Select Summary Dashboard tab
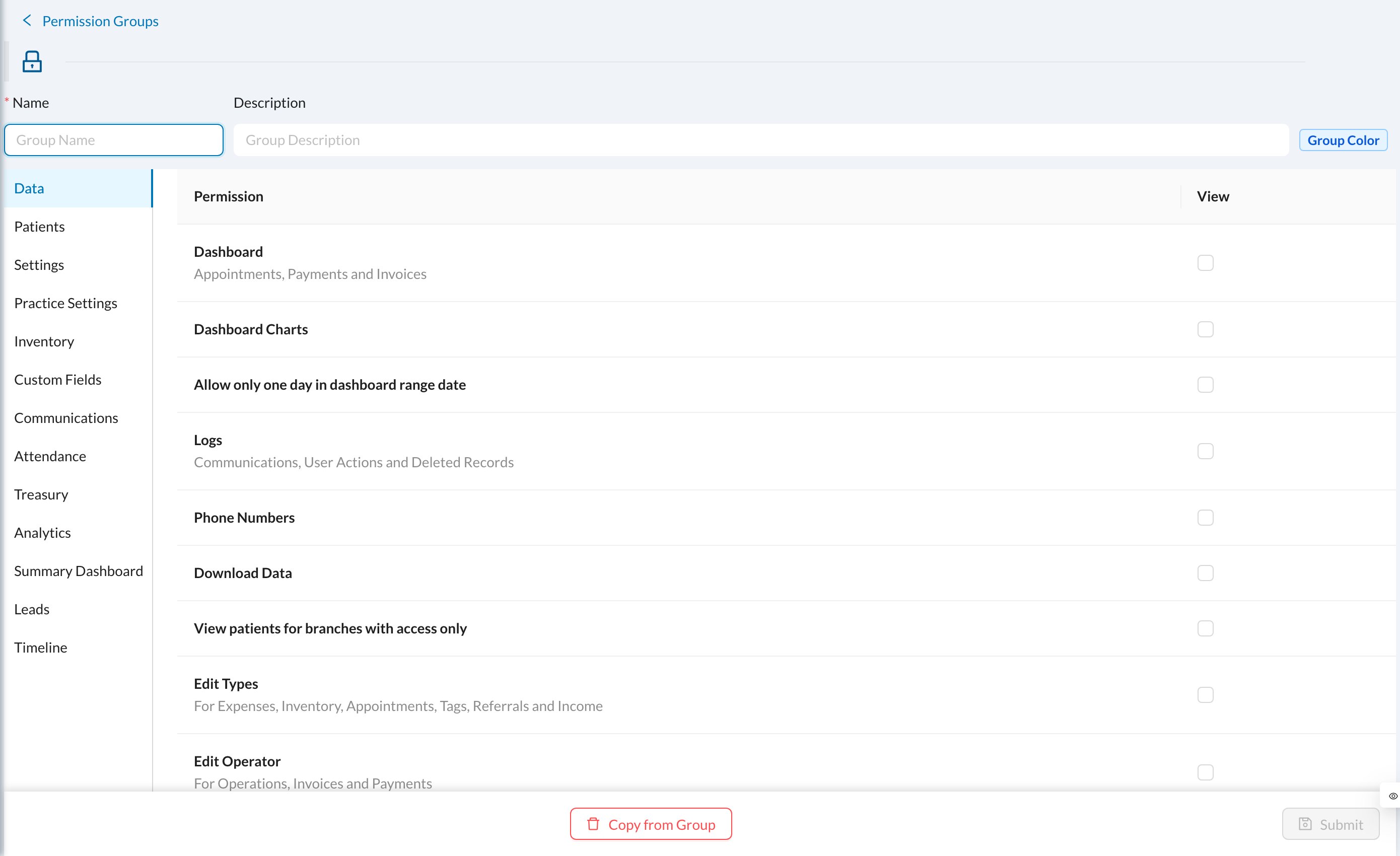 click(79, 571)
